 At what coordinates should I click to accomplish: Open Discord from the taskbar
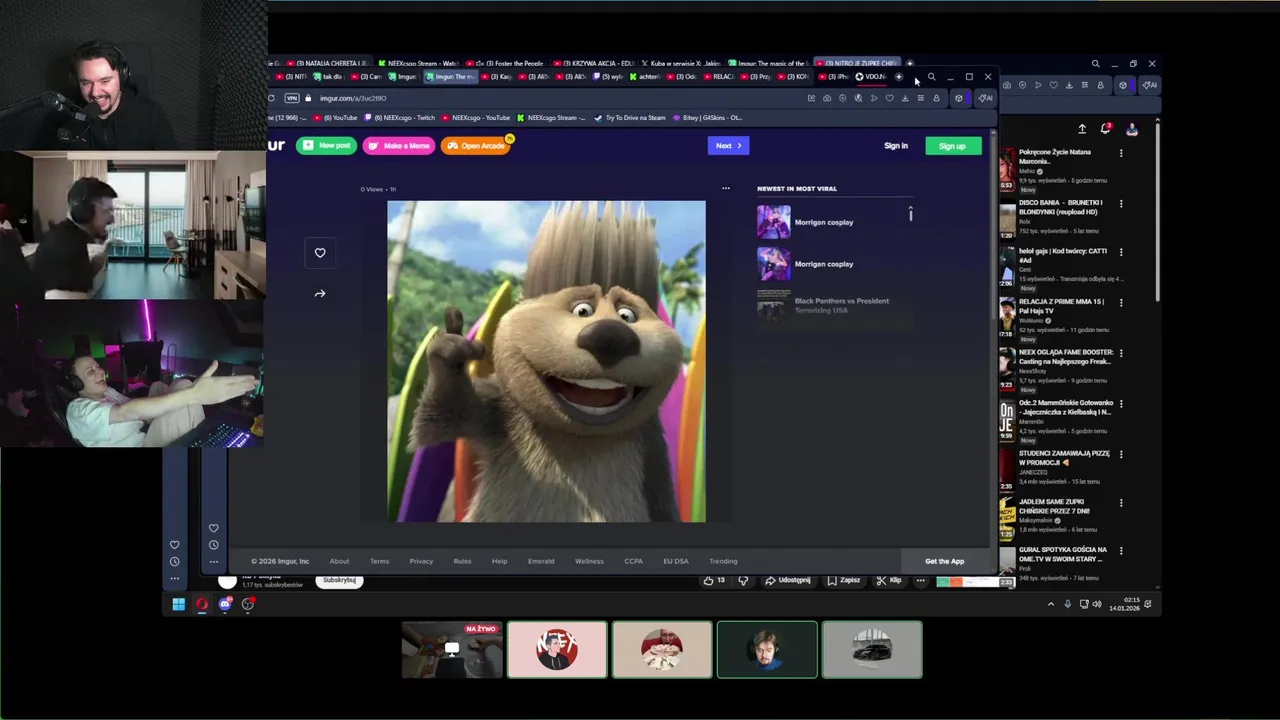click(x=225, y=604)
